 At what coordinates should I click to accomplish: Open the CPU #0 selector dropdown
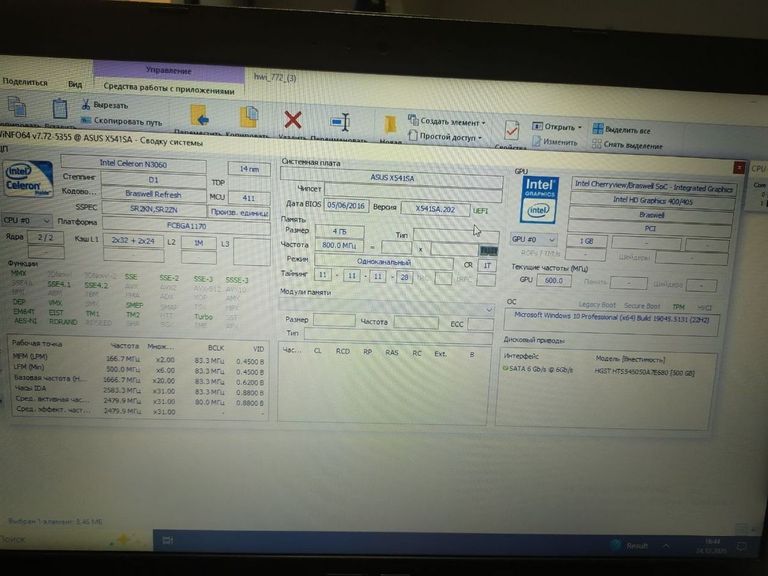(26, 220)
